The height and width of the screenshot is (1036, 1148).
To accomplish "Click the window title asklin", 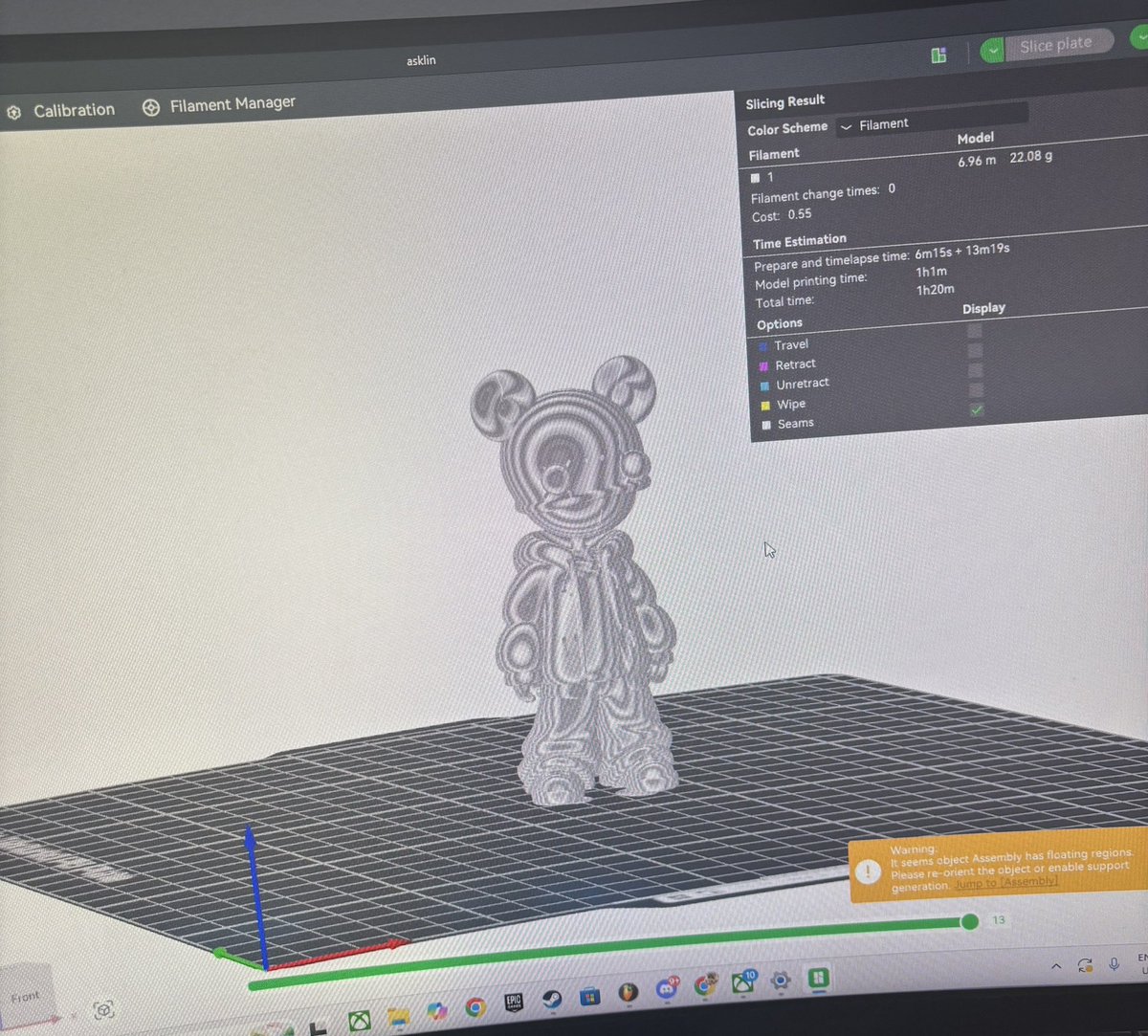I will [x=421, y=60].
